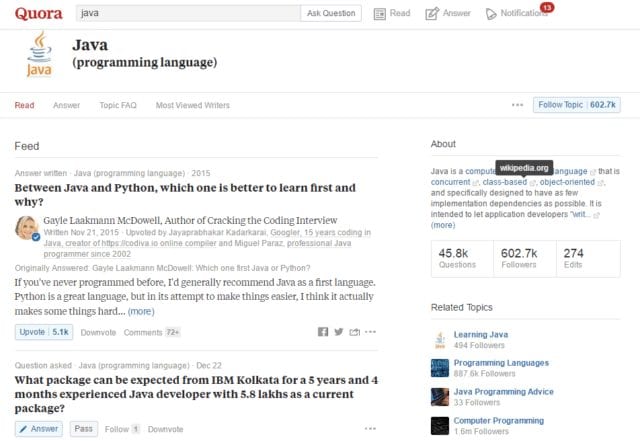Open Comments 72+ on the answer

pos(151,332)
